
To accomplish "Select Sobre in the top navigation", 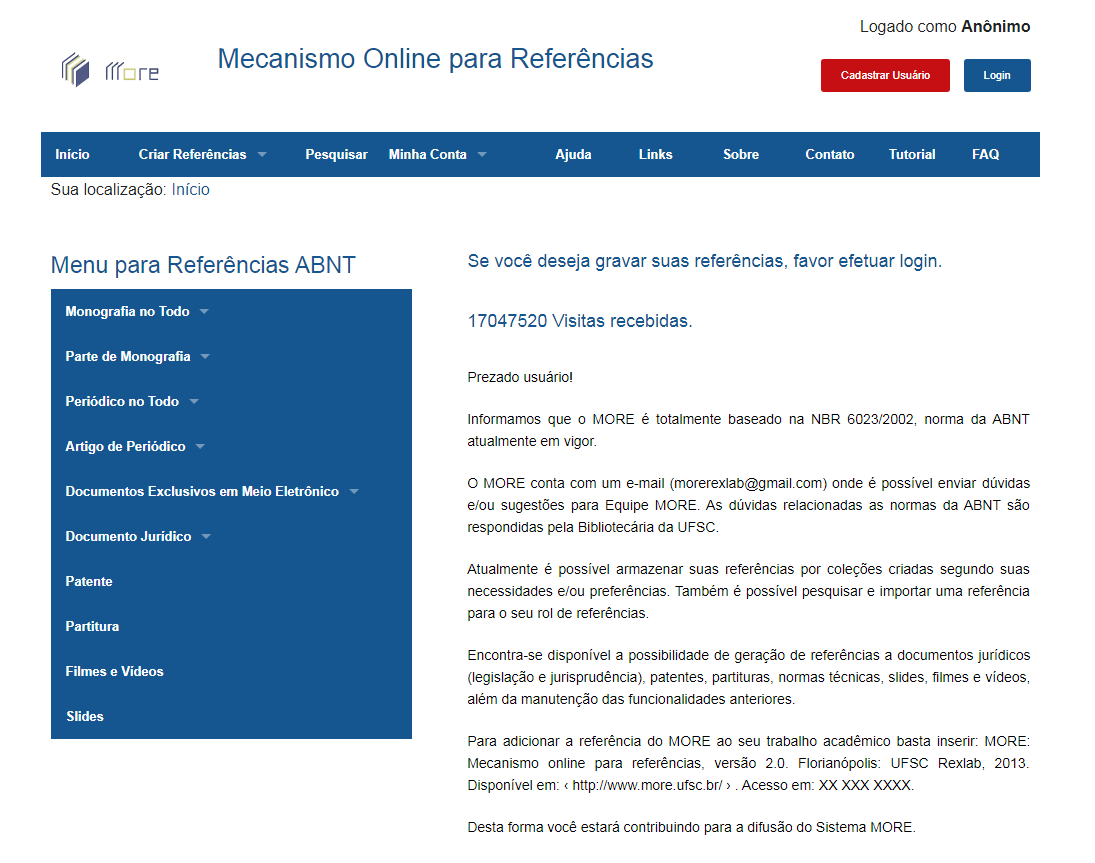I will coord(740,155).
